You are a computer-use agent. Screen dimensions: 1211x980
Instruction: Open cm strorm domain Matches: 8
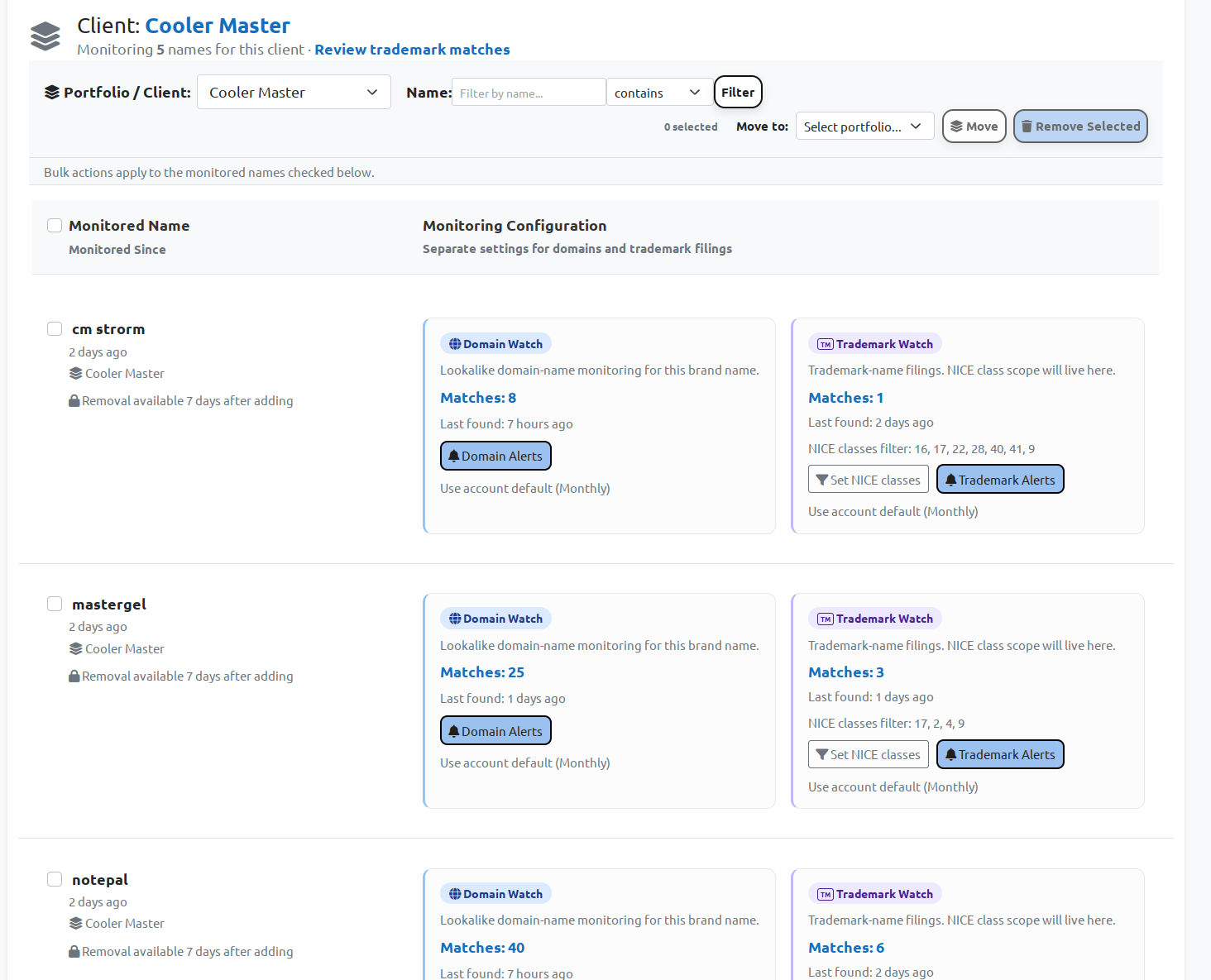(x=478, y=398)
